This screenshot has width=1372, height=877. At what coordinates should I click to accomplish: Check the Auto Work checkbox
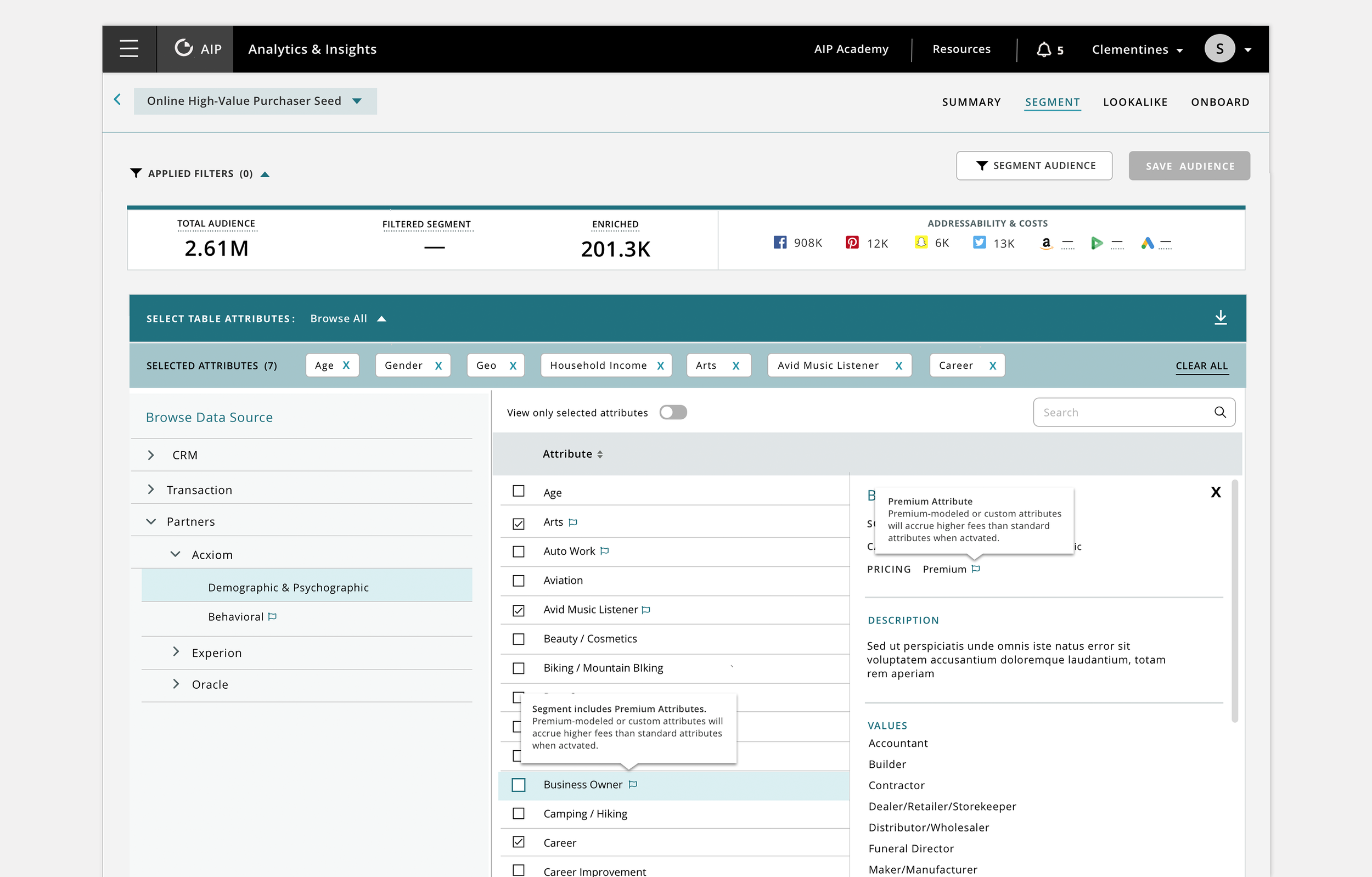tap(518, 552)
